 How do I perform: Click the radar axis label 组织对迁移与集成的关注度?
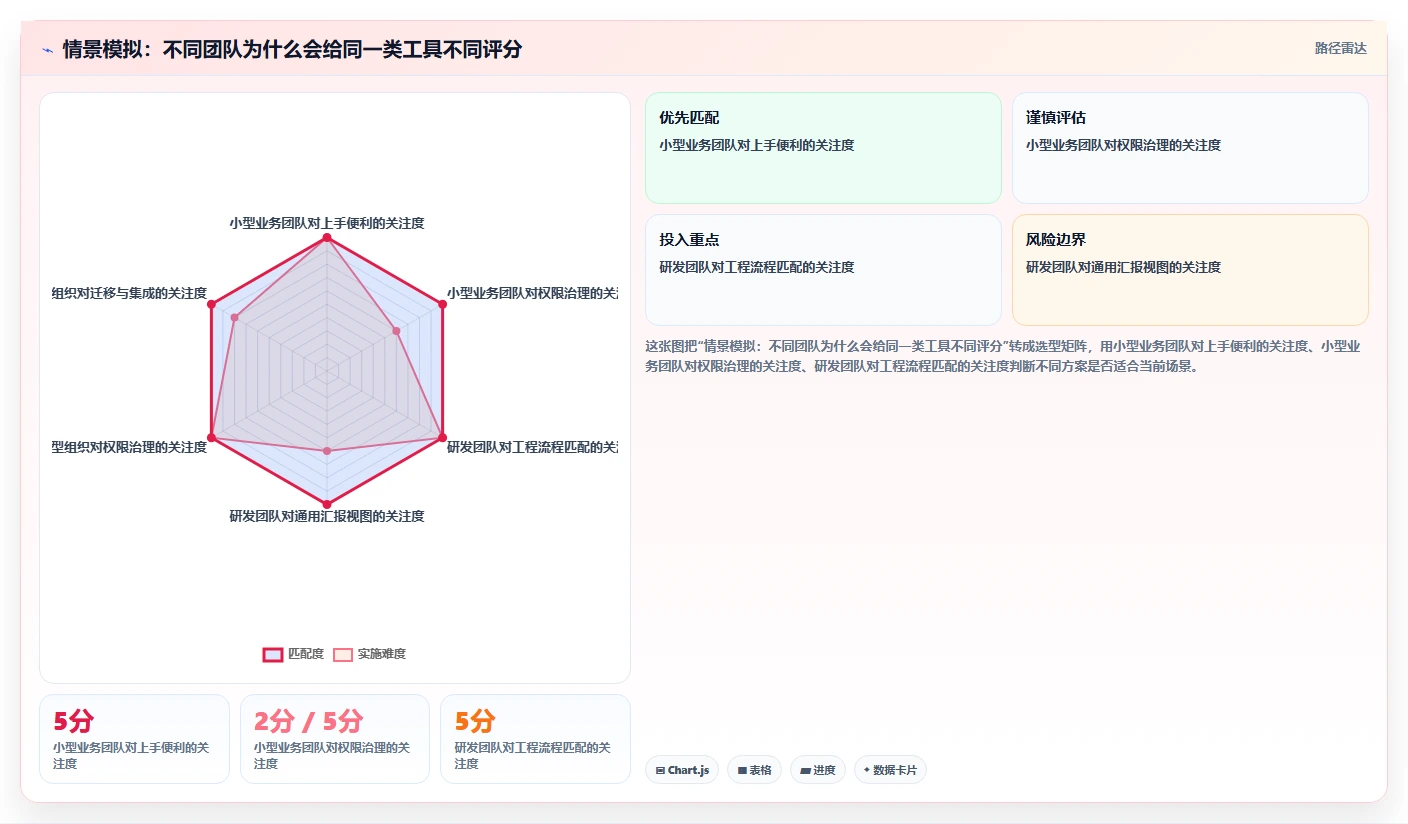(129, 293)
